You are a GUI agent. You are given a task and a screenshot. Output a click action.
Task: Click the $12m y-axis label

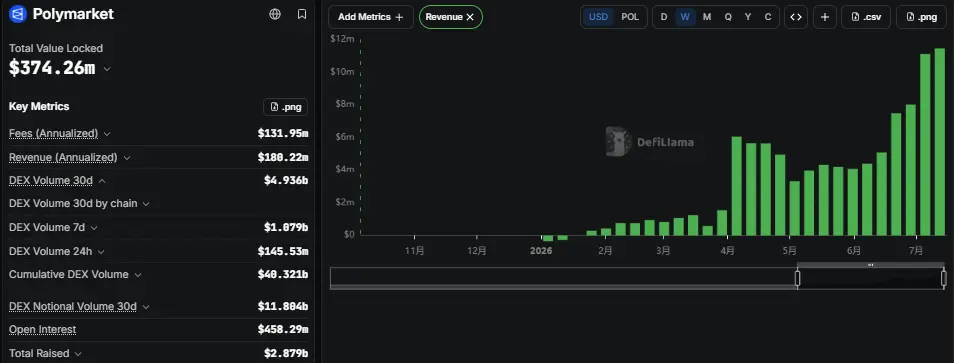[x=342, y=39]
